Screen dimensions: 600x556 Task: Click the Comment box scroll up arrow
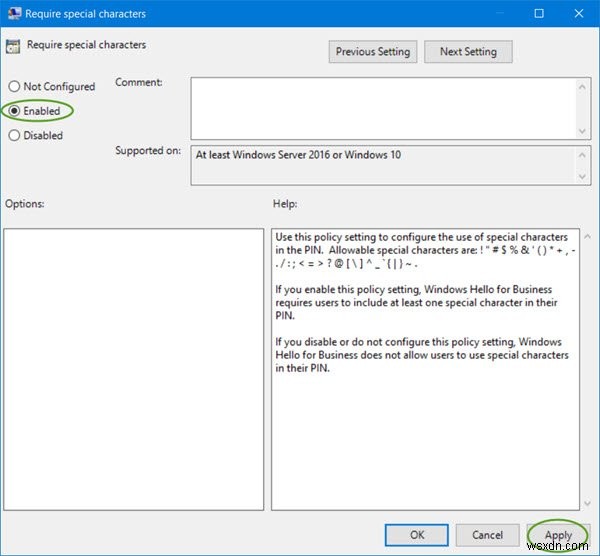(582, 87)
